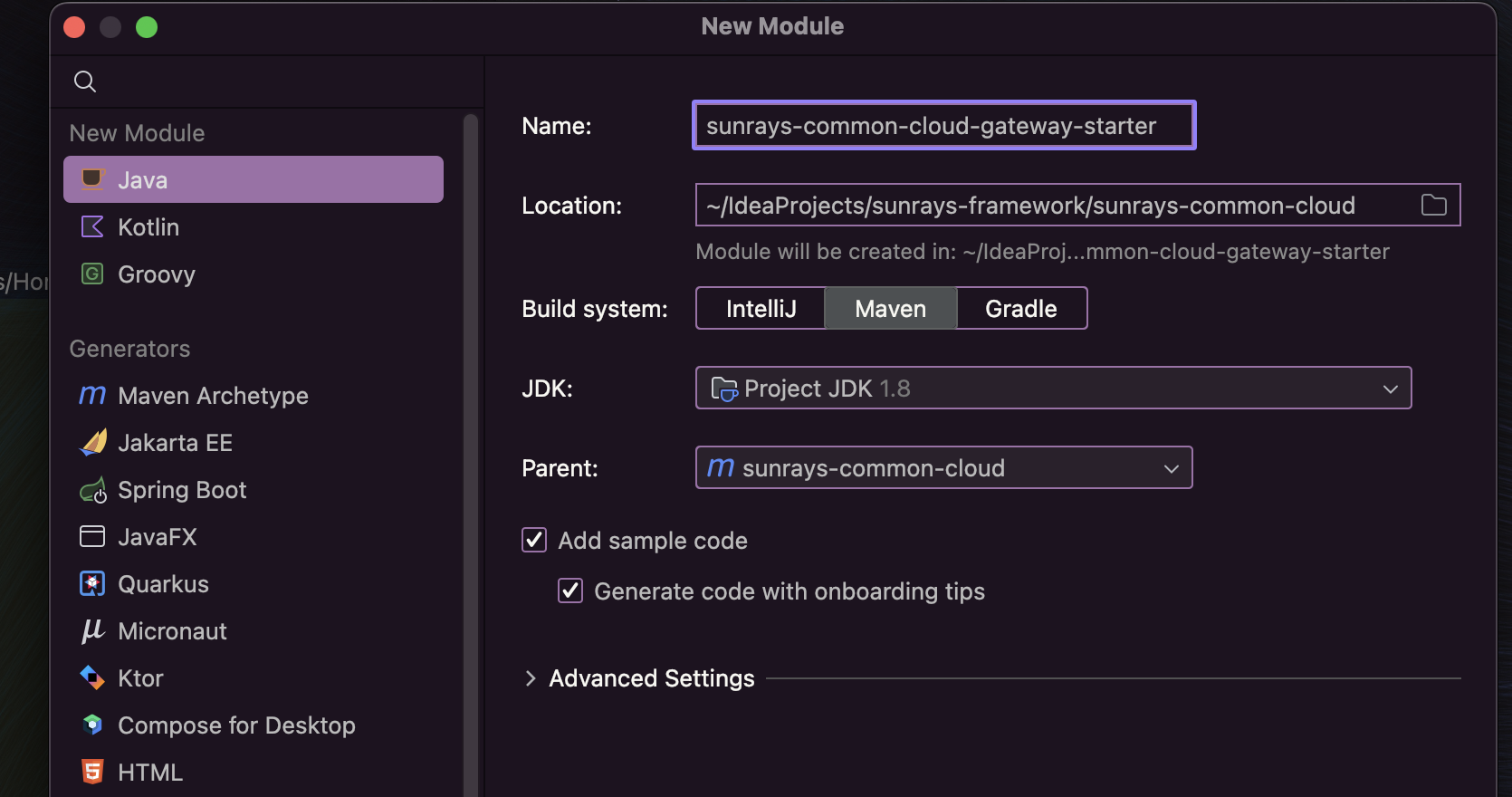1512x797 pixels.
Task: Open the Quarkus generator label
Action: (163, 584)
